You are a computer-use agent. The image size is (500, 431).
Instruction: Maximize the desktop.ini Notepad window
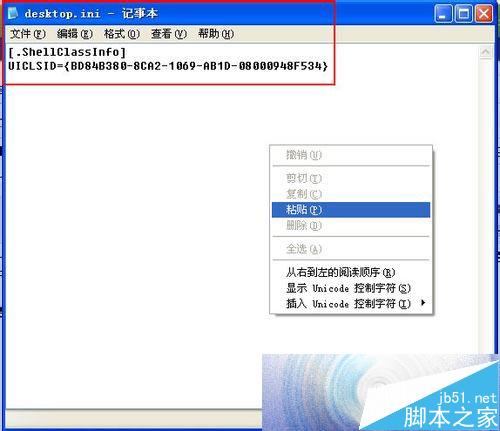click(x=463, y=14)
